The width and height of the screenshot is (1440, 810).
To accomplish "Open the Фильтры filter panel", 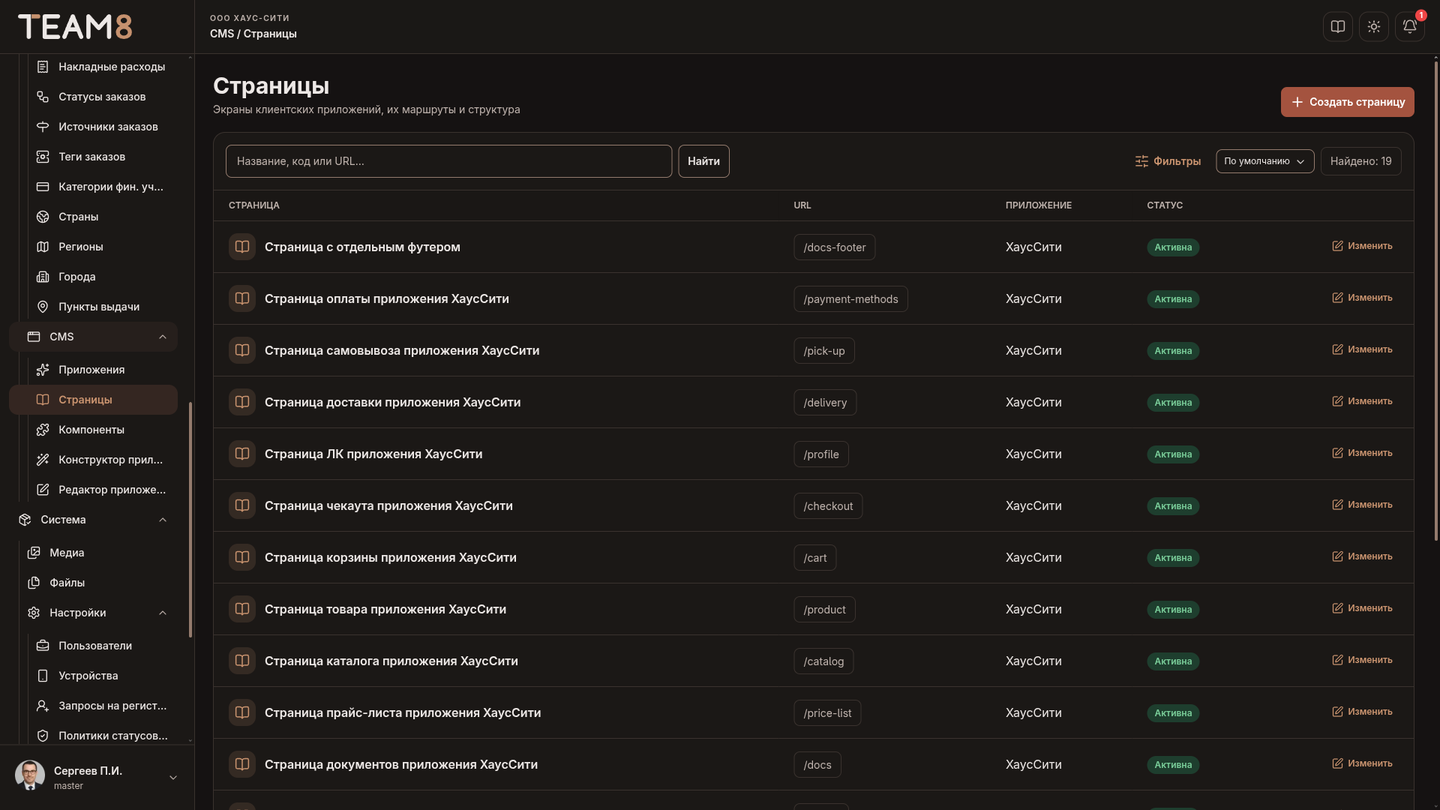I will 1168,161.
